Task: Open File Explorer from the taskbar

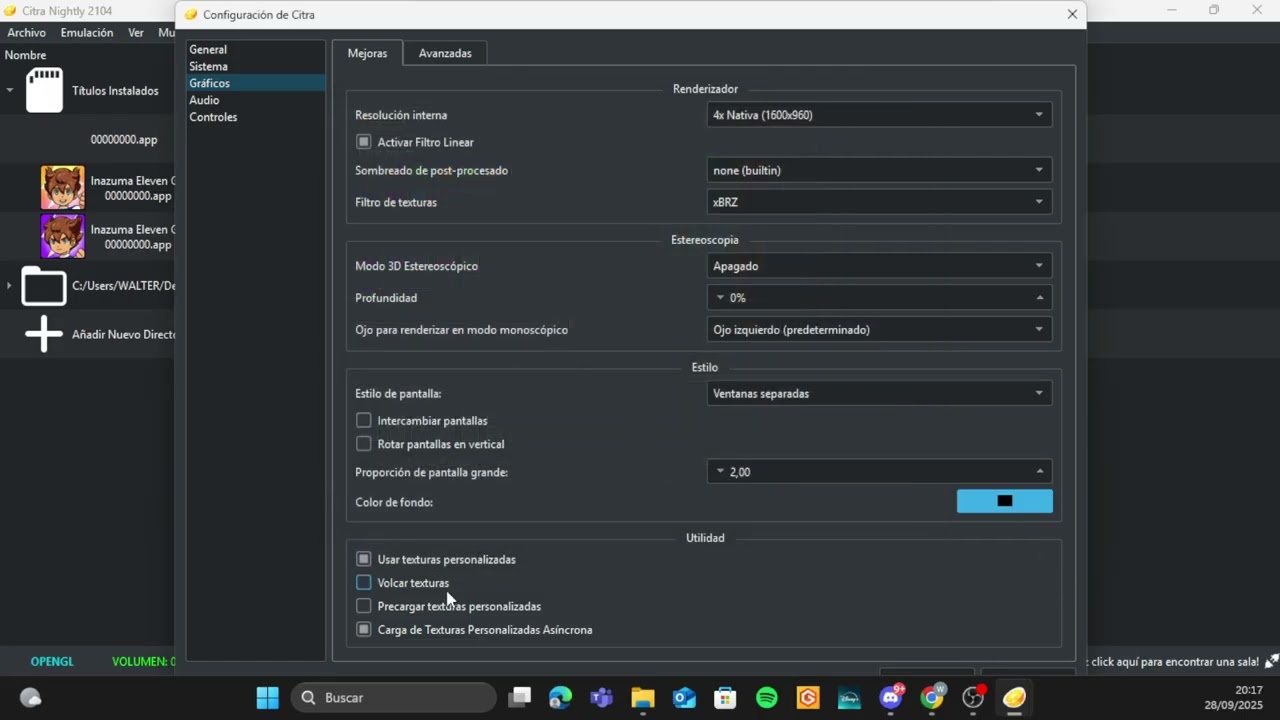Action: [642, 697]
